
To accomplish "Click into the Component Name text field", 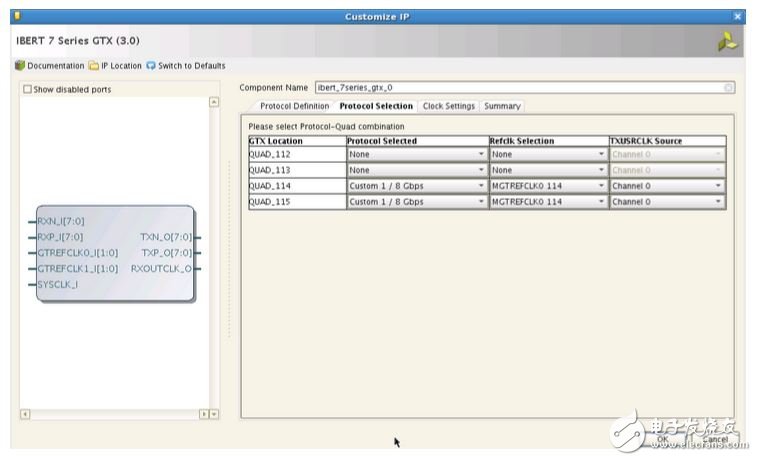I will (518, 88).
